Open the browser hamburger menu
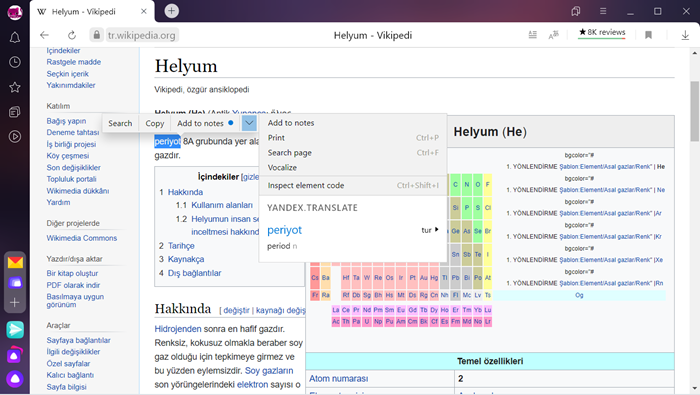 (603, 12)
